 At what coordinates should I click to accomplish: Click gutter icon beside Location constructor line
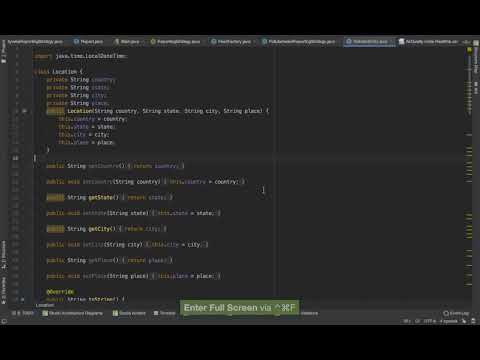[x=24, y=111]
